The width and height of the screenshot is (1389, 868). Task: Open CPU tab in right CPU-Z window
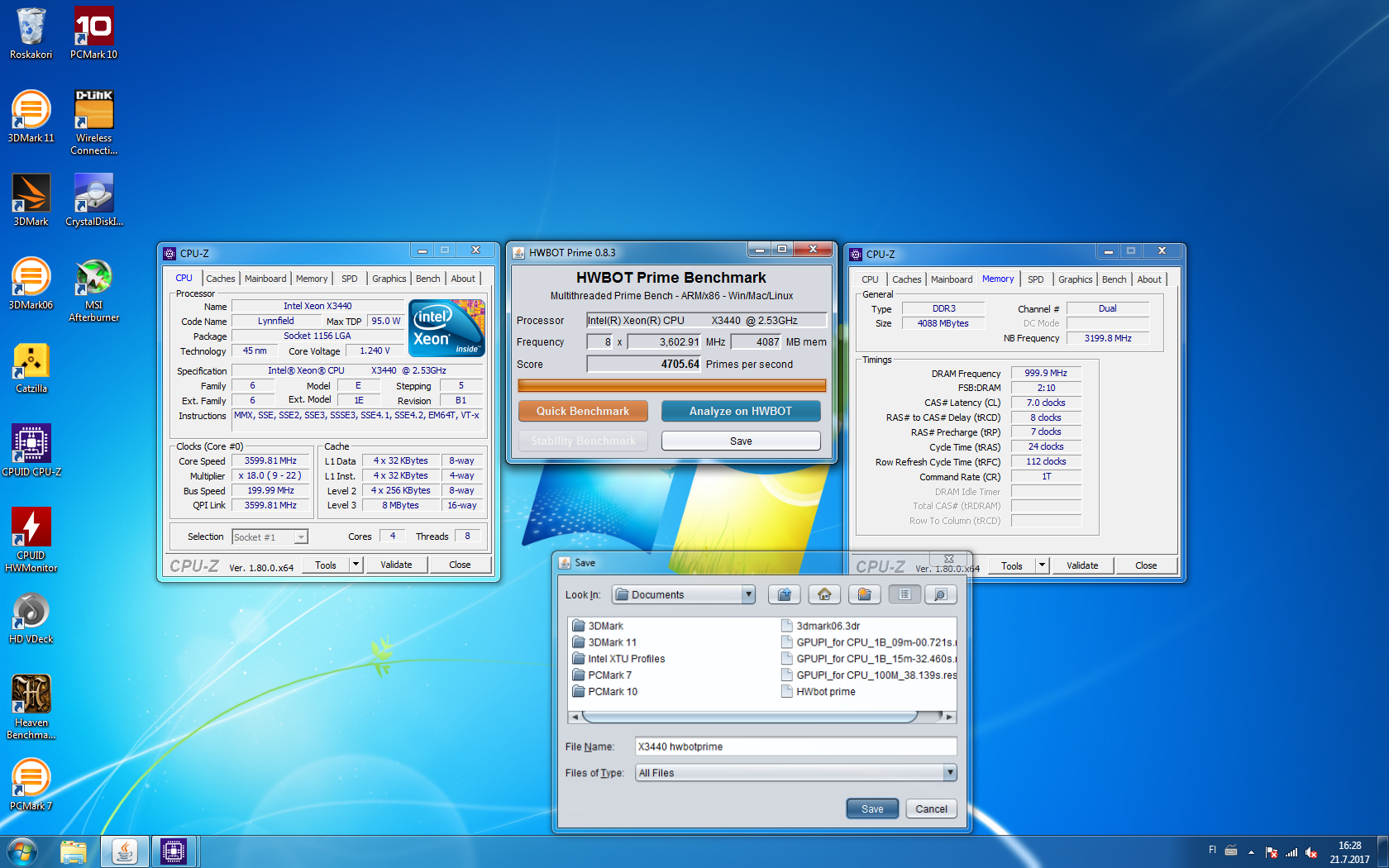point(870,279)
